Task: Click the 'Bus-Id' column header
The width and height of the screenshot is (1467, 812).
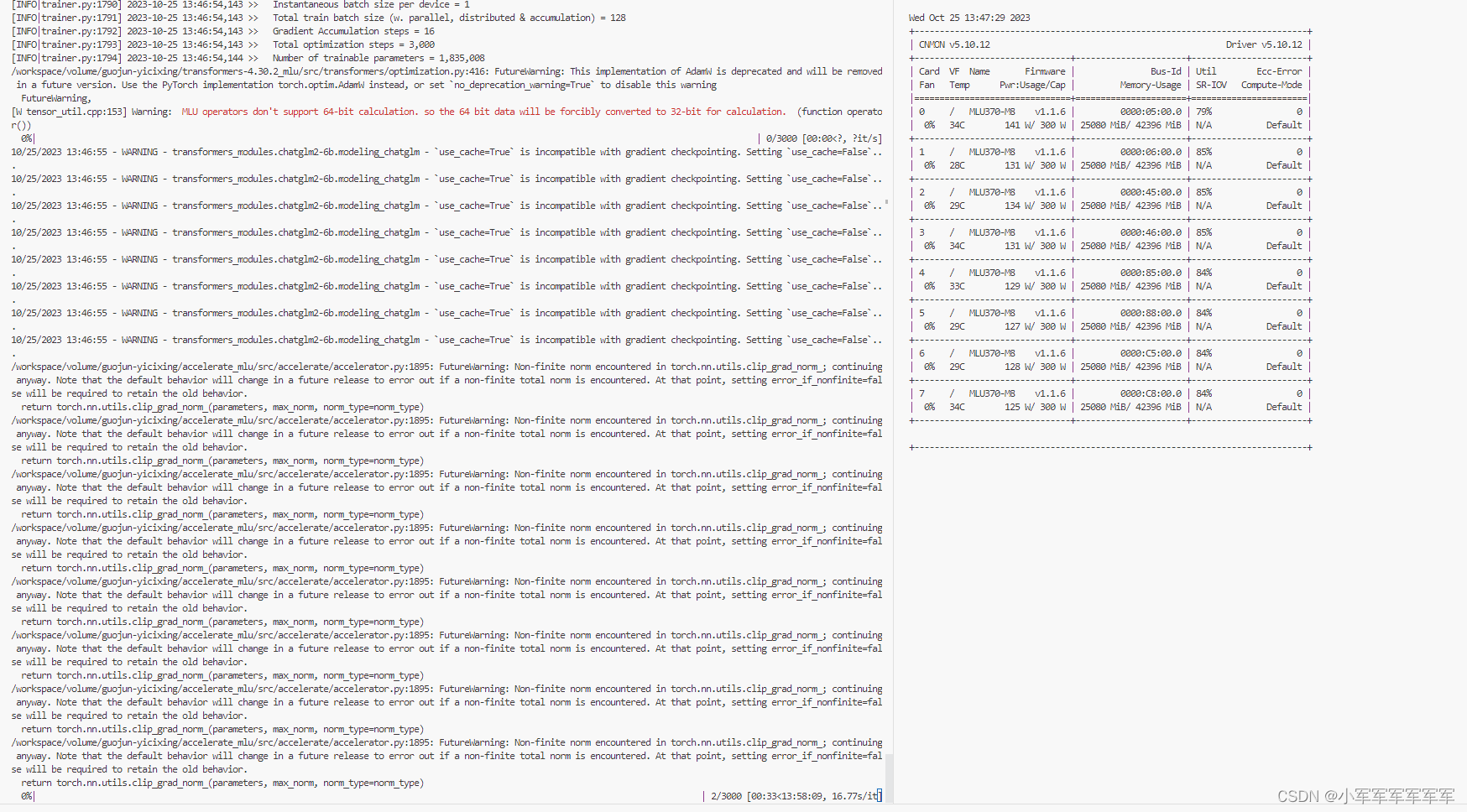Action: [x=1166, y=71]
